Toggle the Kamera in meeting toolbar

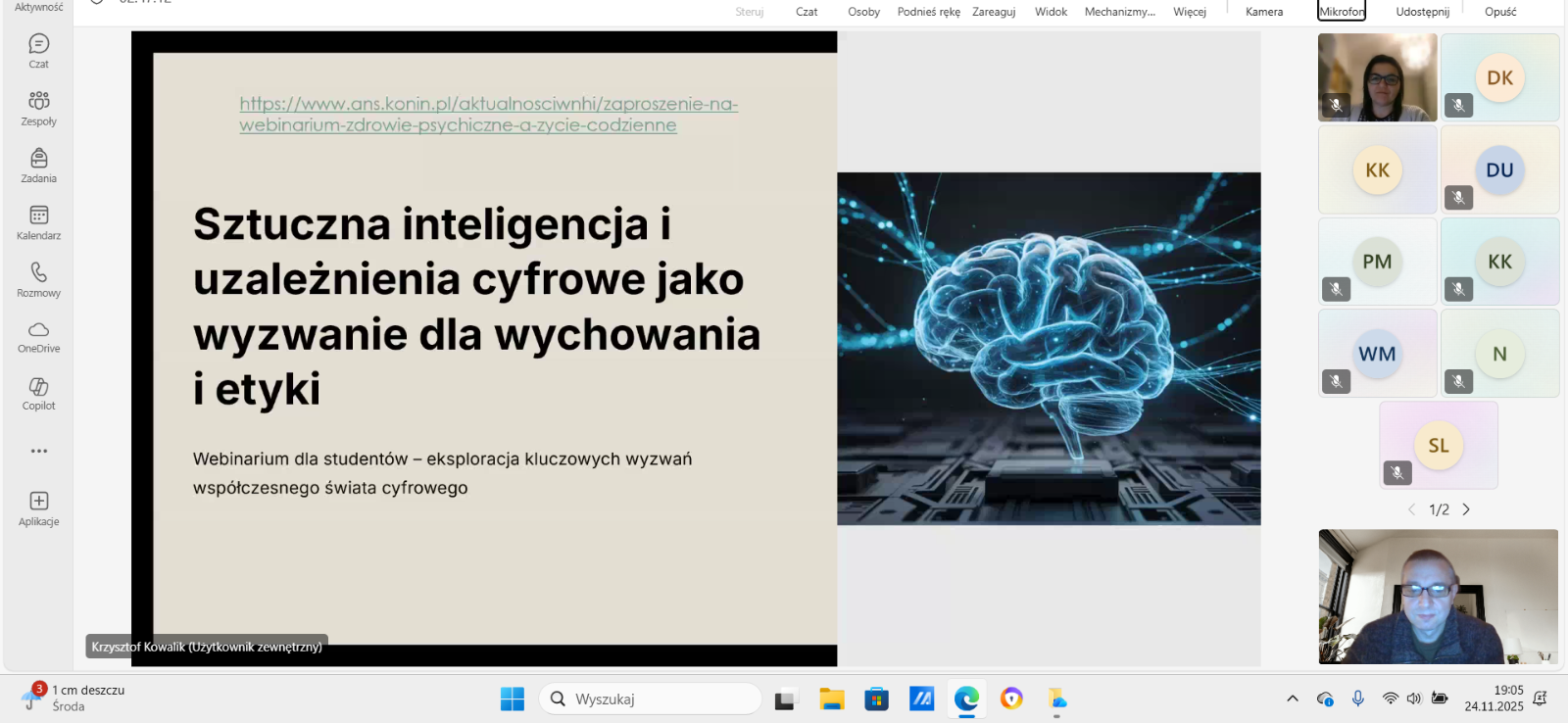pos(1263,12)
